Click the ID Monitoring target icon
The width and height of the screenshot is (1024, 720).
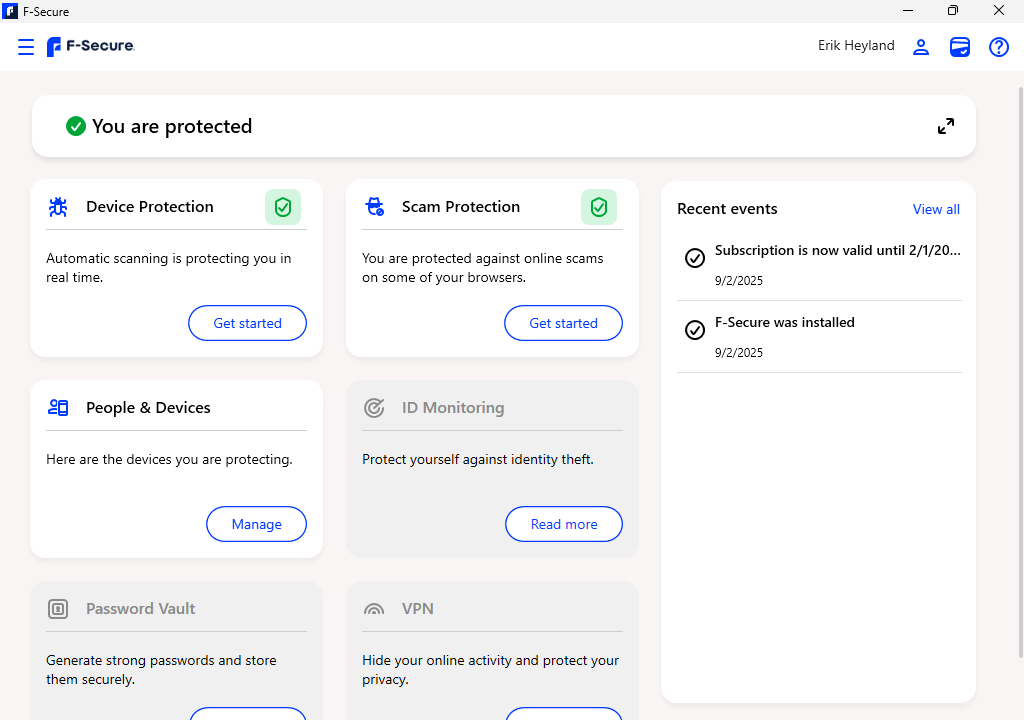click(x=374, y=408)
